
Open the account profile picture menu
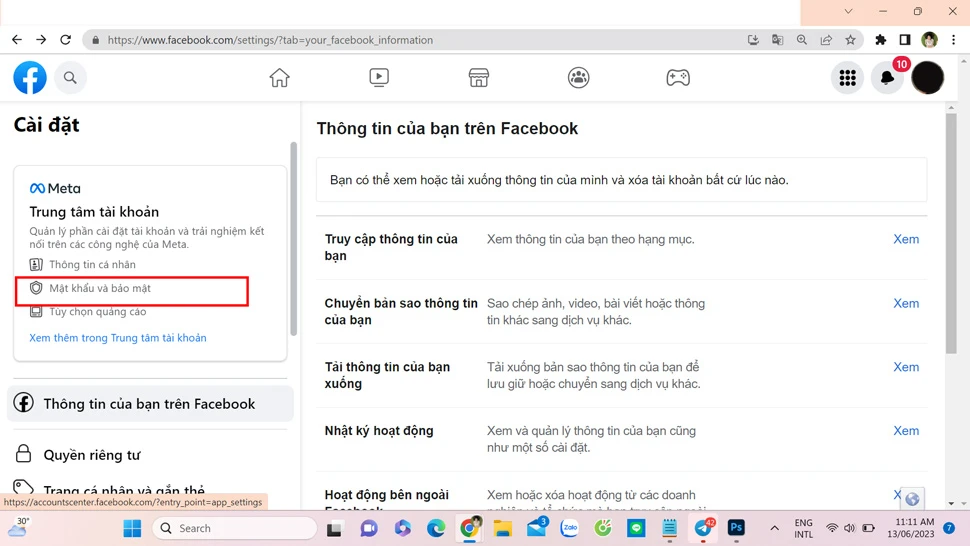927,78
